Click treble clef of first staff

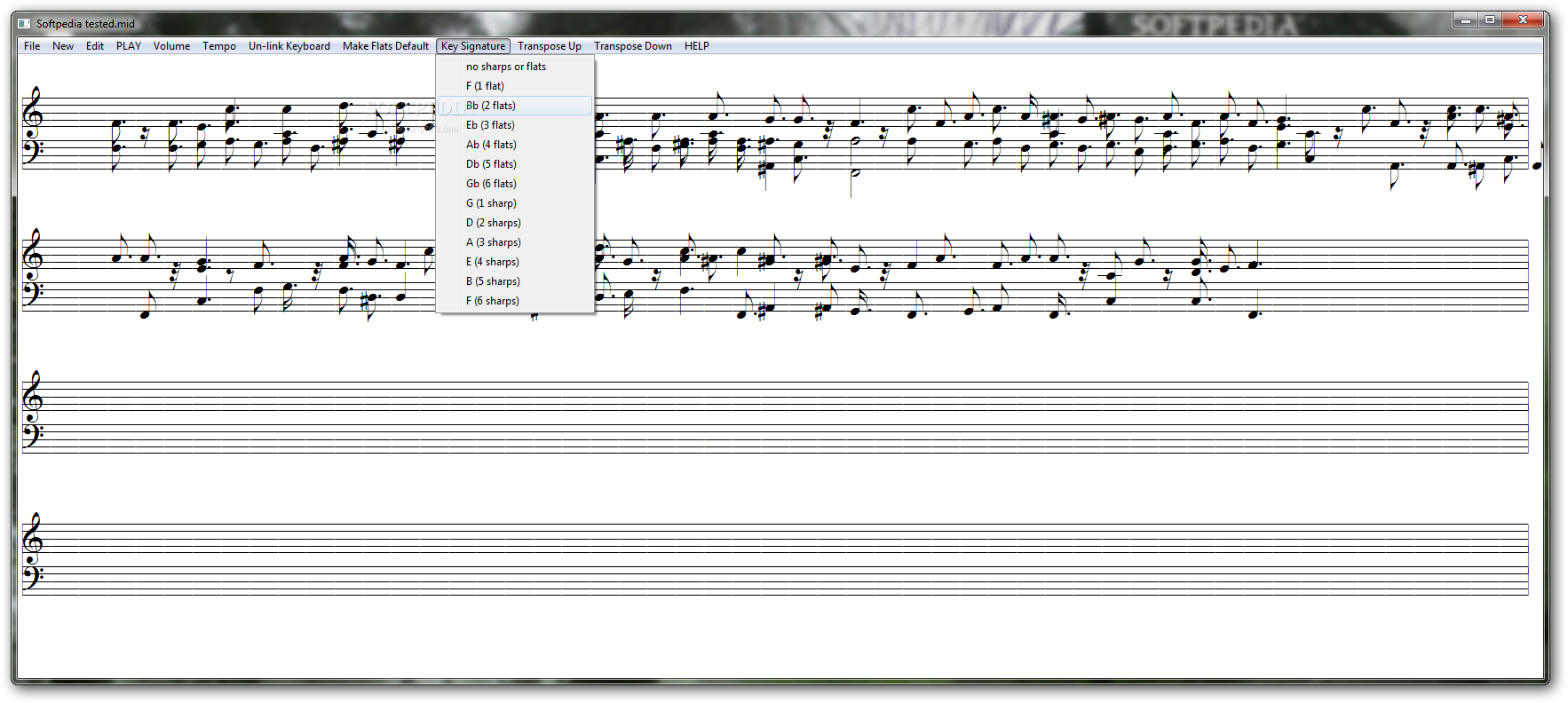click(x=33, y=112)
